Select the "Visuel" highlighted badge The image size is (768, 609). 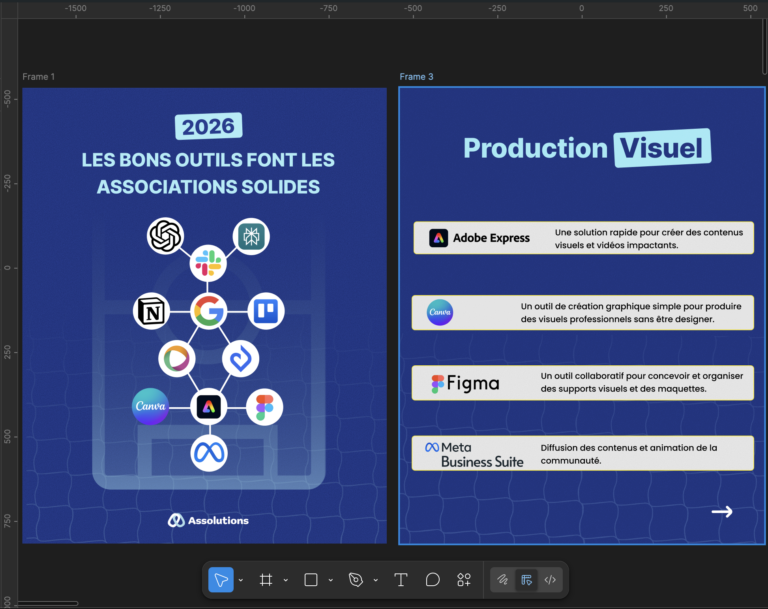[663, 148]
